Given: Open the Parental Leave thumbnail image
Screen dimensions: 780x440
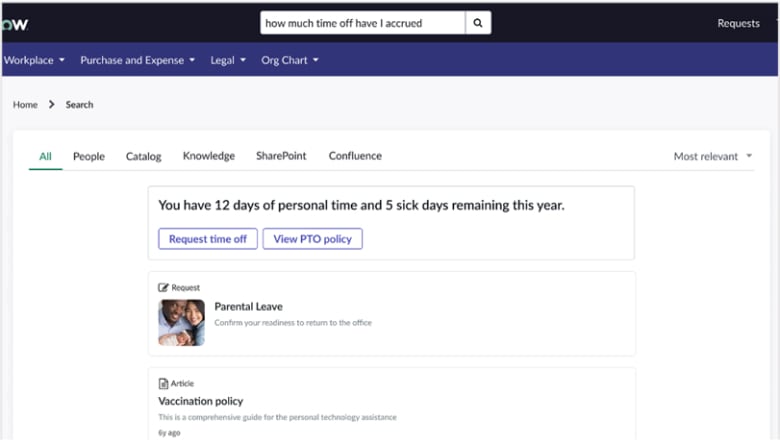Looking at the screenshot, I should click(x=182, y=322).
